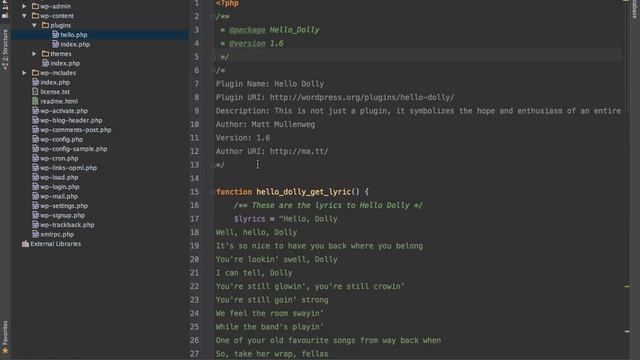
Task: Click the hello_dolly_get_lyric function name
Action: [x=304, y=191]
